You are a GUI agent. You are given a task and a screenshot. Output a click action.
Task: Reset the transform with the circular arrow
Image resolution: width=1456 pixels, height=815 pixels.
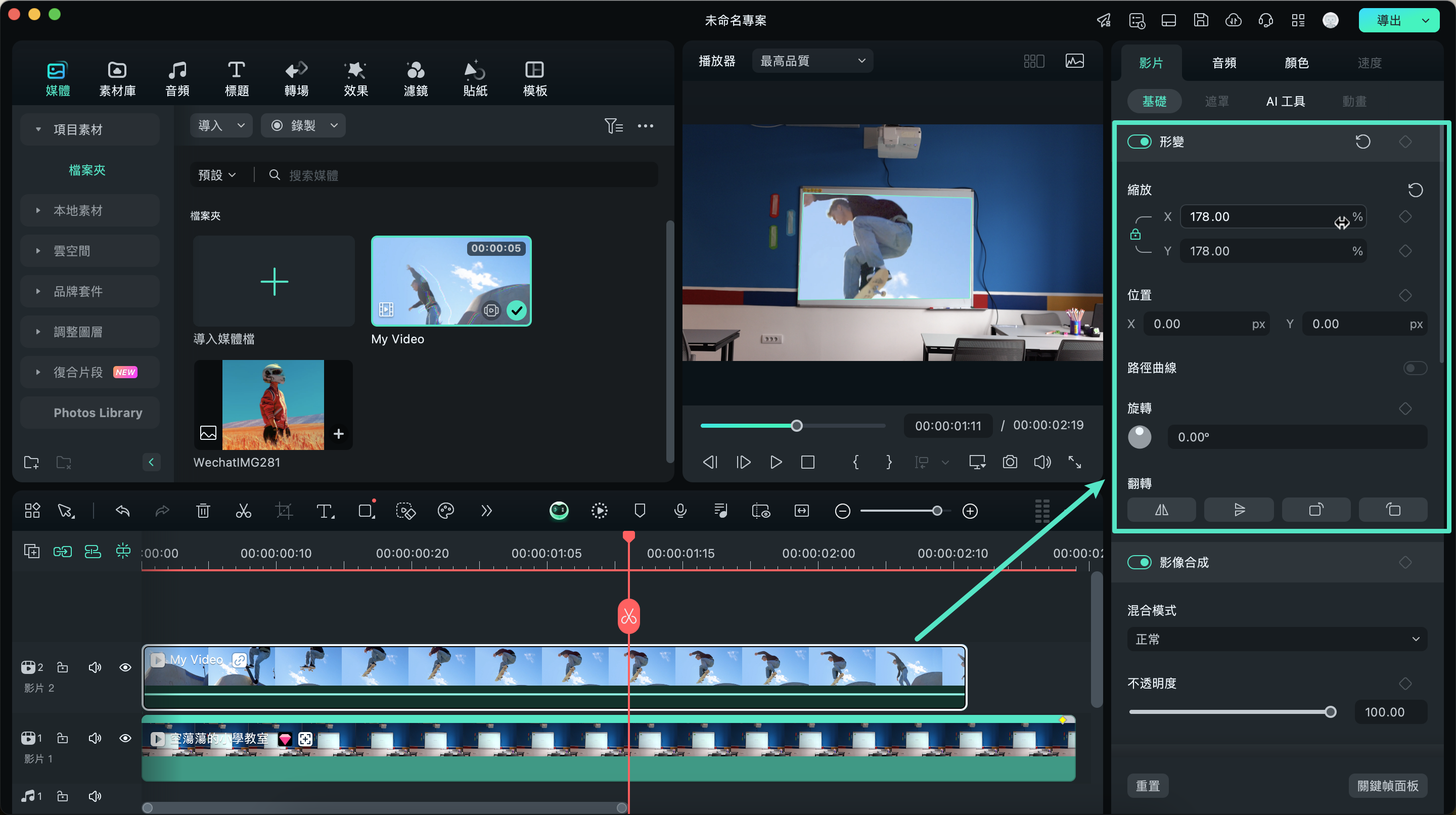point(1363,141)
